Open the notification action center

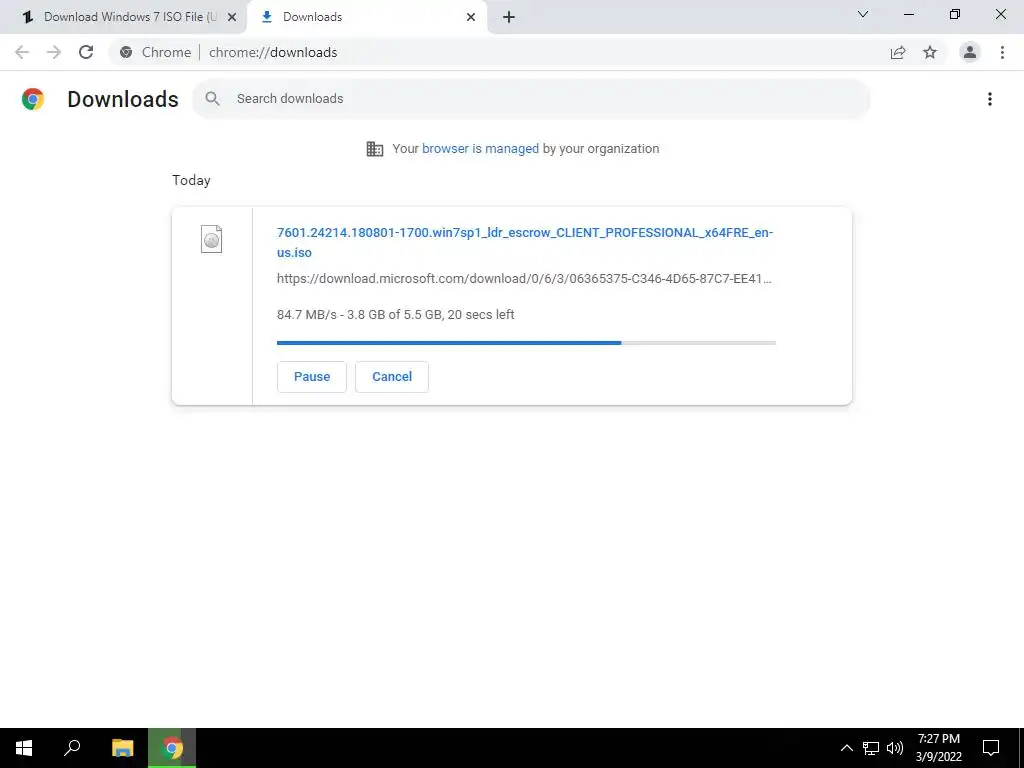pyautogui.click(x=991, y=748)
